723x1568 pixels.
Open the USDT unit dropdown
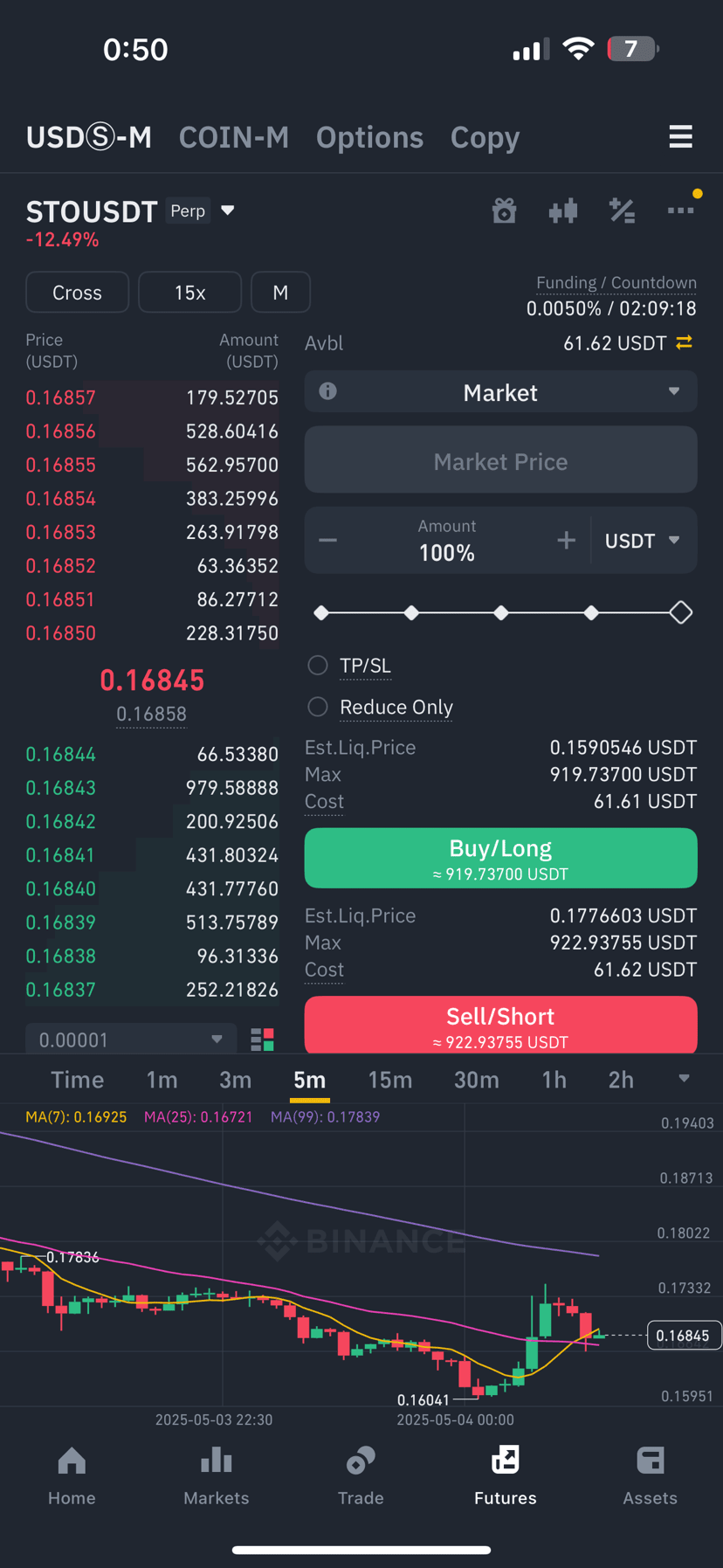tap(643, 541)
